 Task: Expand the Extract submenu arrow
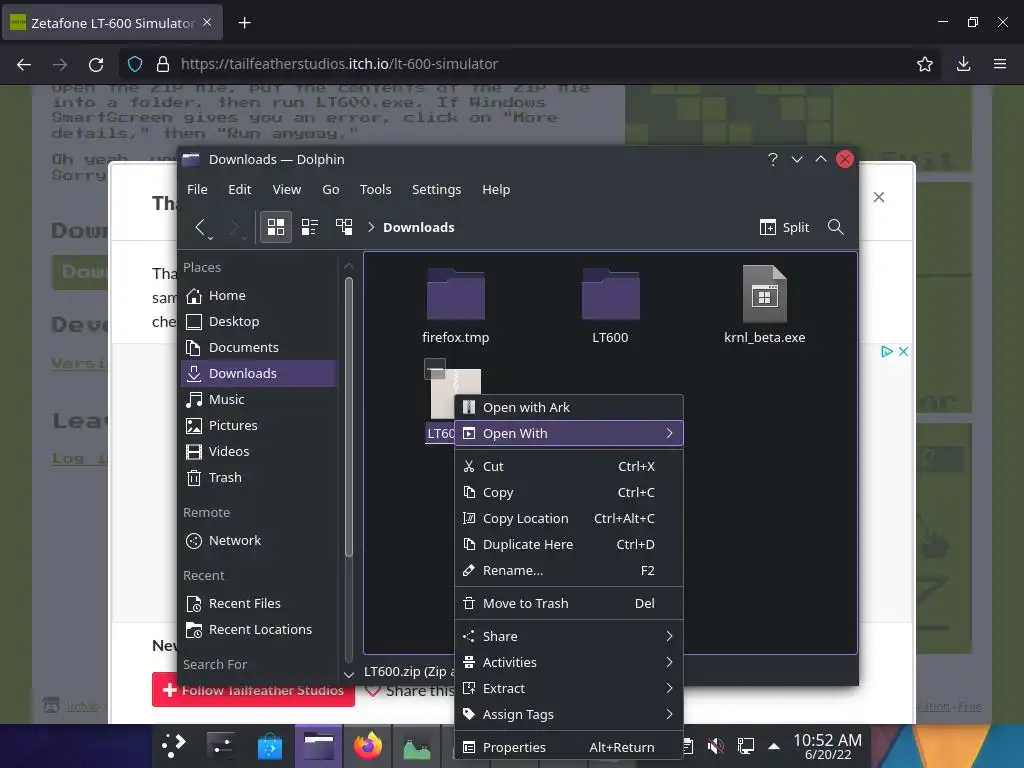tap(669, 688)
